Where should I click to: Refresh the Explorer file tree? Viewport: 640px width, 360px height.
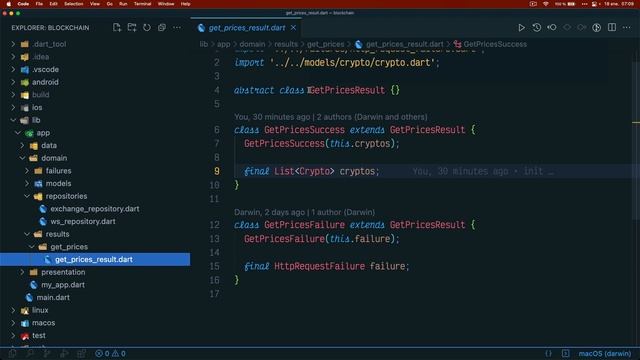[147, 27]
